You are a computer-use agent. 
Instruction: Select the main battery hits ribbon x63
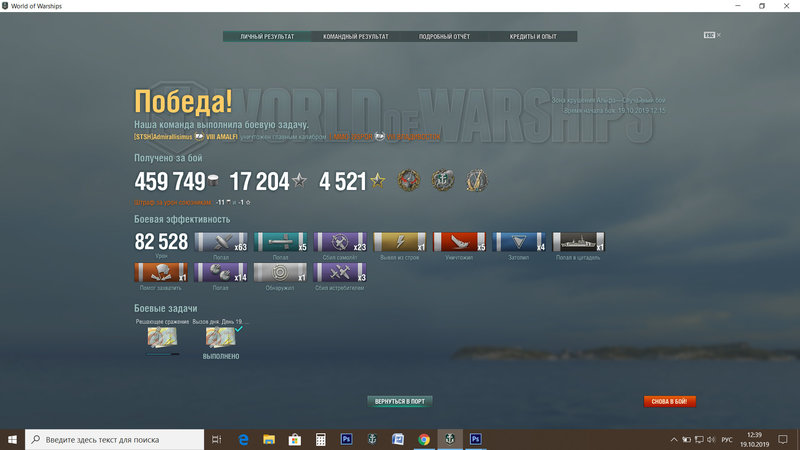coord(221,242)
